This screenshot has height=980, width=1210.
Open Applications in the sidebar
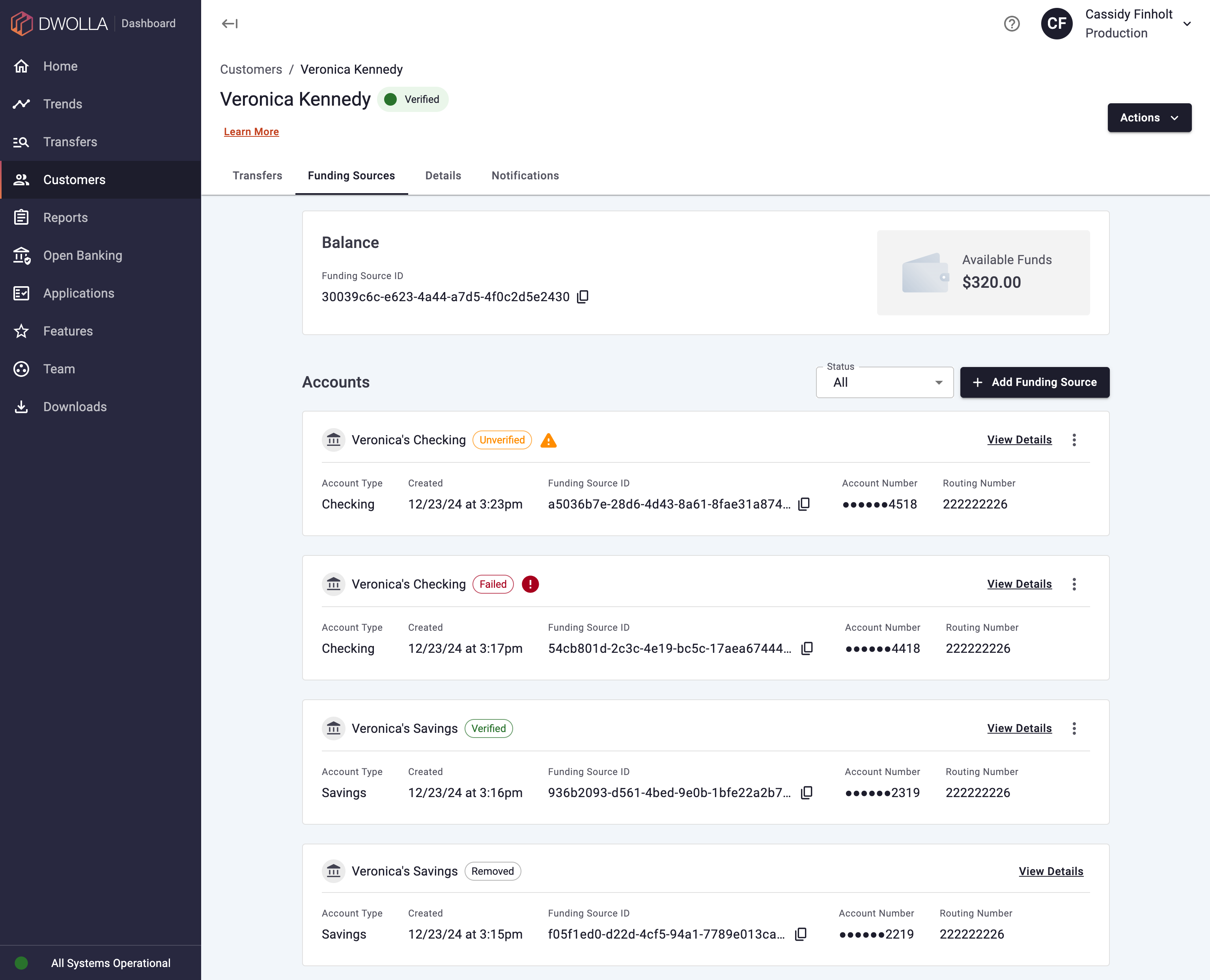tap(101, 293)
